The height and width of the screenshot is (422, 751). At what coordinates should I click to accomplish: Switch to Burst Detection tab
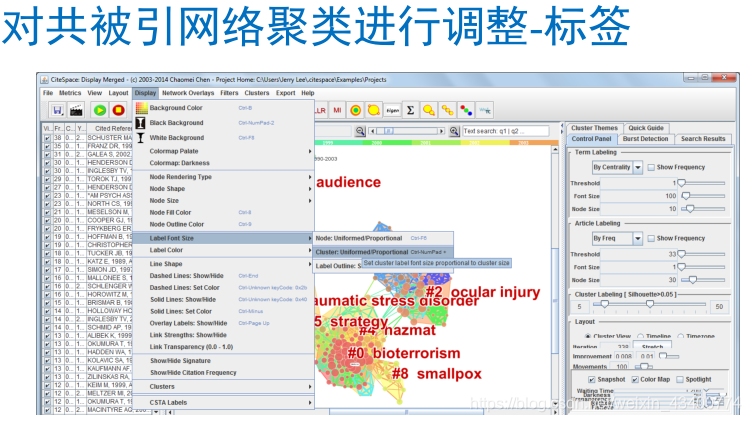coord(645,139)
